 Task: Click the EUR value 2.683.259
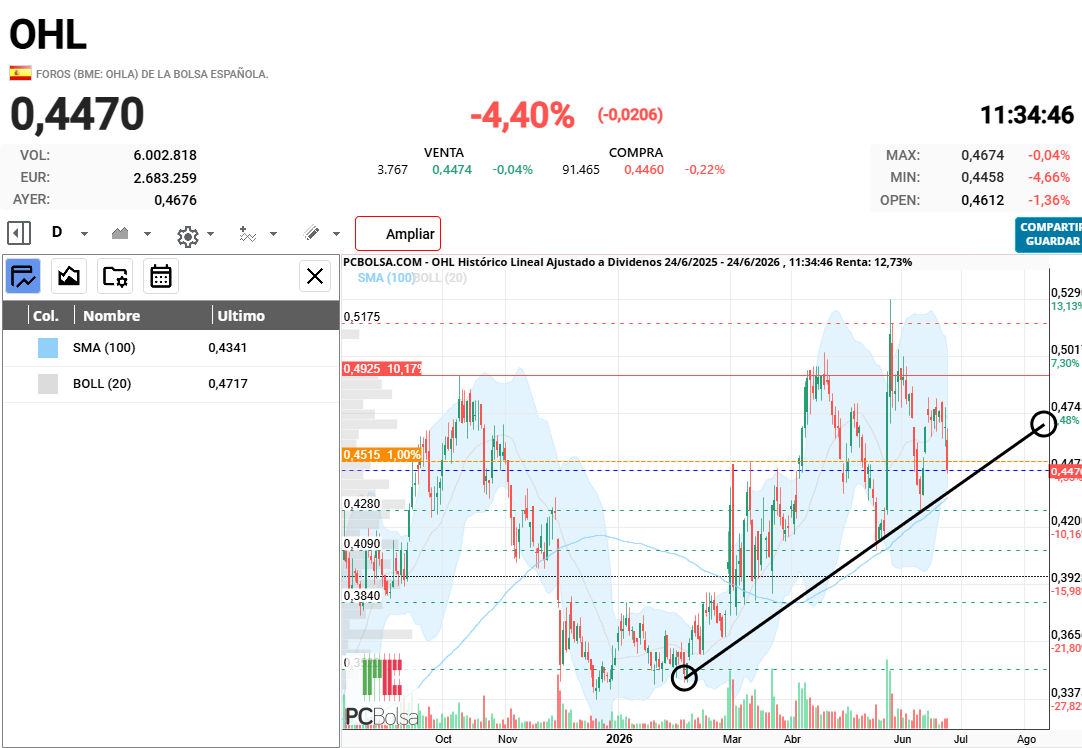click(x=165, y=178)
